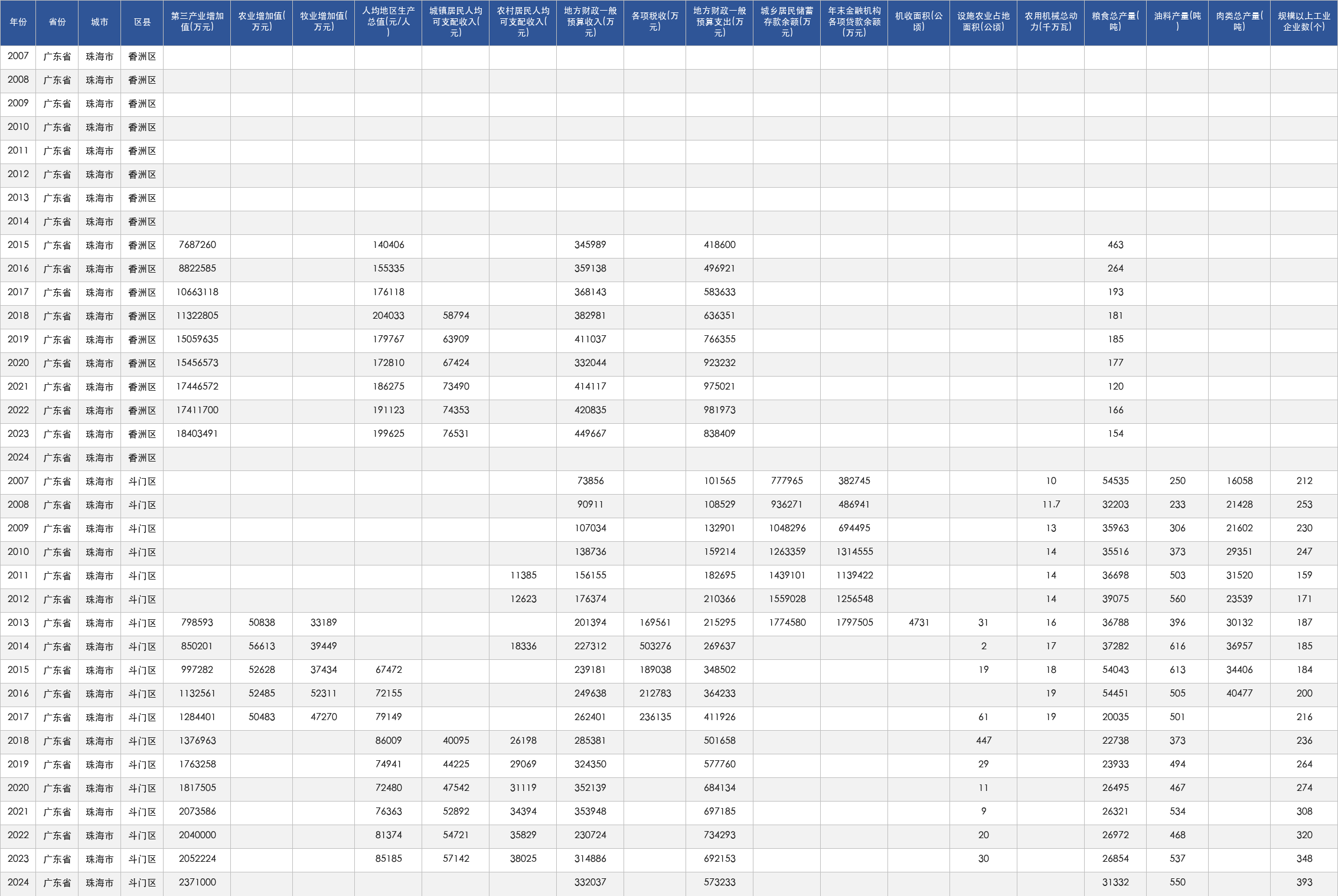Viewport: 1338px width, 896px height.
Task: Click 人均地区生产总值 cell 204033
Action: pyautogui.click(x=389, y=316)
